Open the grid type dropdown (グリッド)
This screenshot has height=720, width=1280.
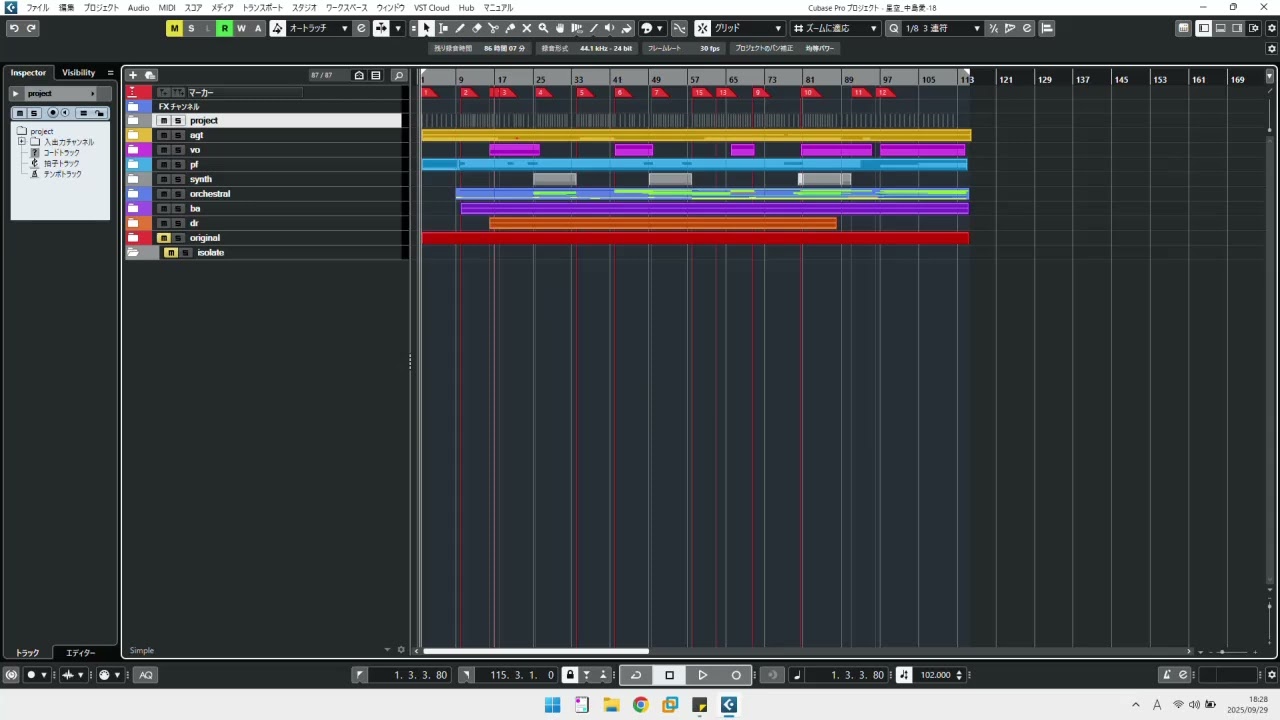click(747, 28)
